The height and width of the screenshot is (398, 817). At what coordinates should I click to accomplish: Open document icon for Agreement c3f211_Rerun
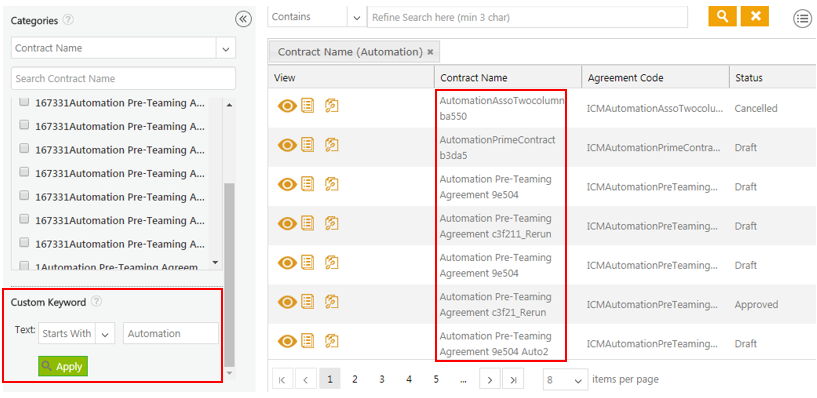pyautogui.click(x=308, y=224)
